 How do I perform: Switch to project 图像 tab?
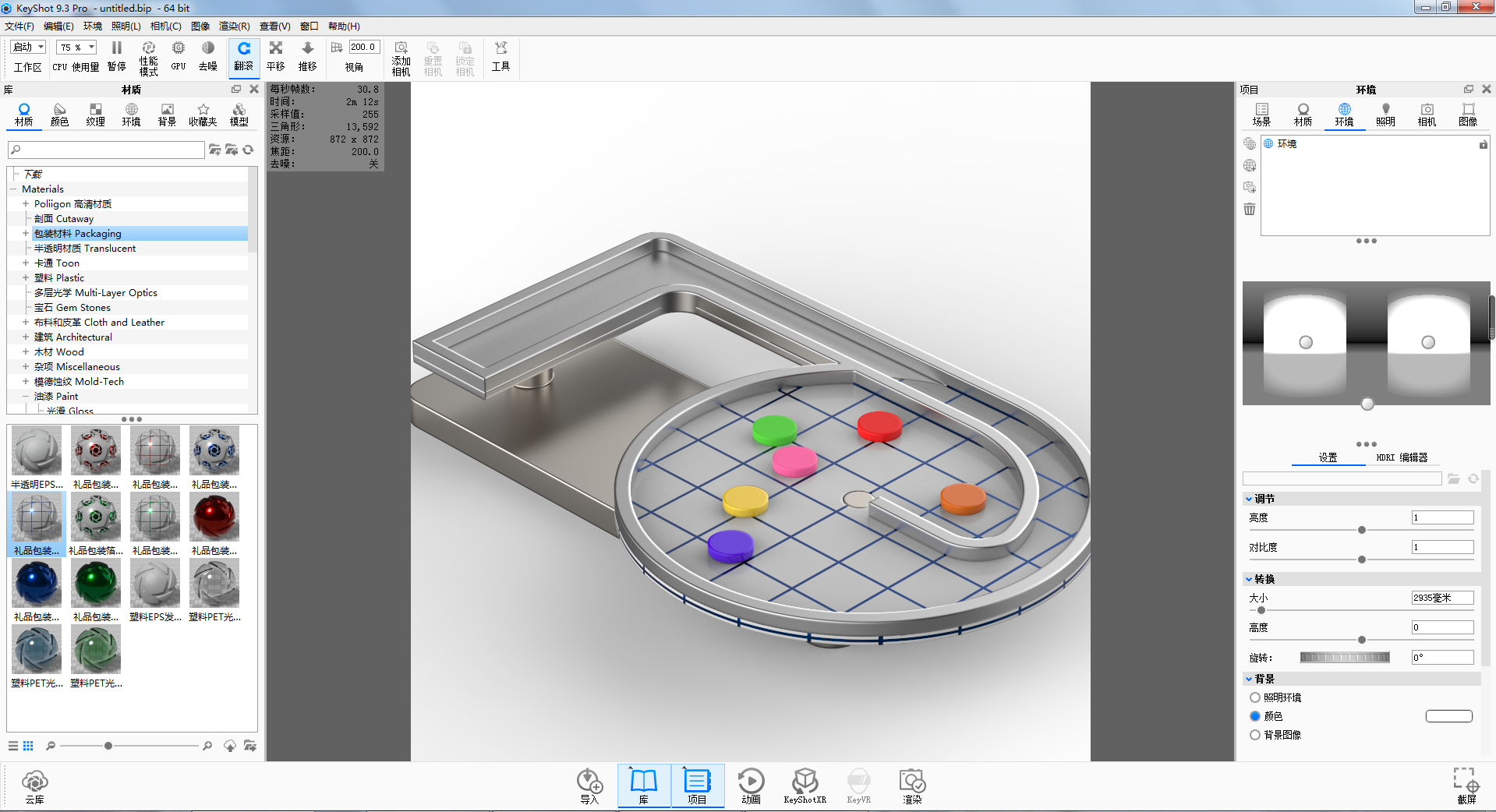pos(1468,115)
